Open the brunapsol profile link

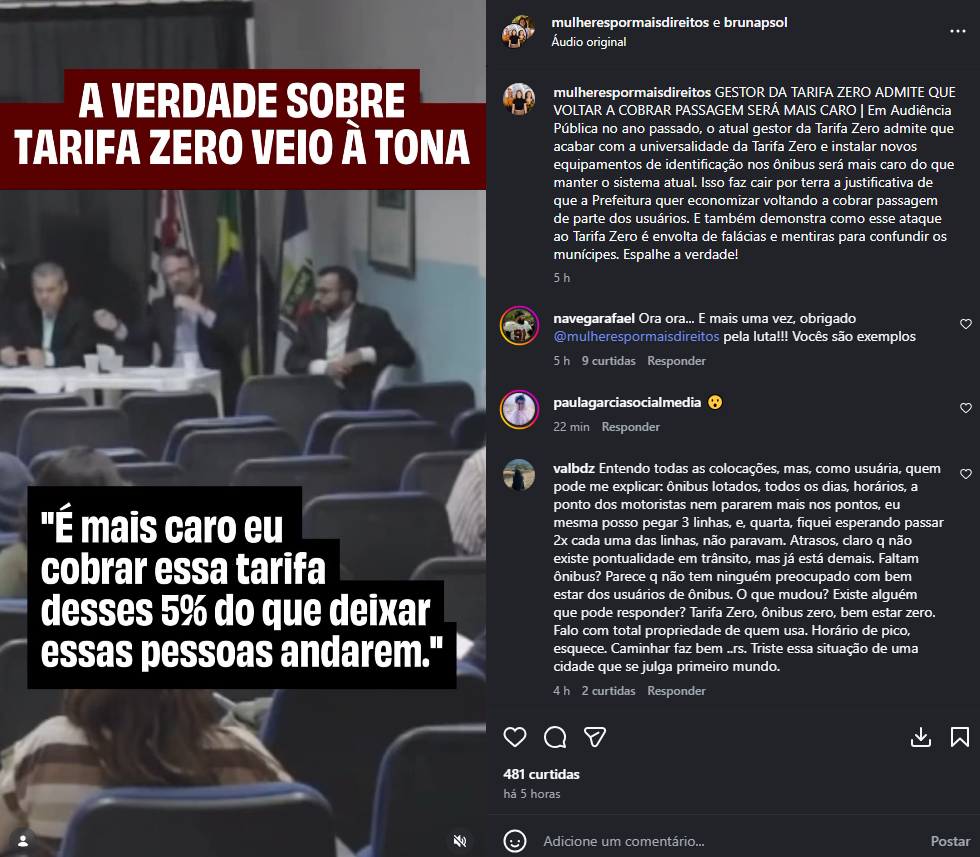click(x=755, y=23)
